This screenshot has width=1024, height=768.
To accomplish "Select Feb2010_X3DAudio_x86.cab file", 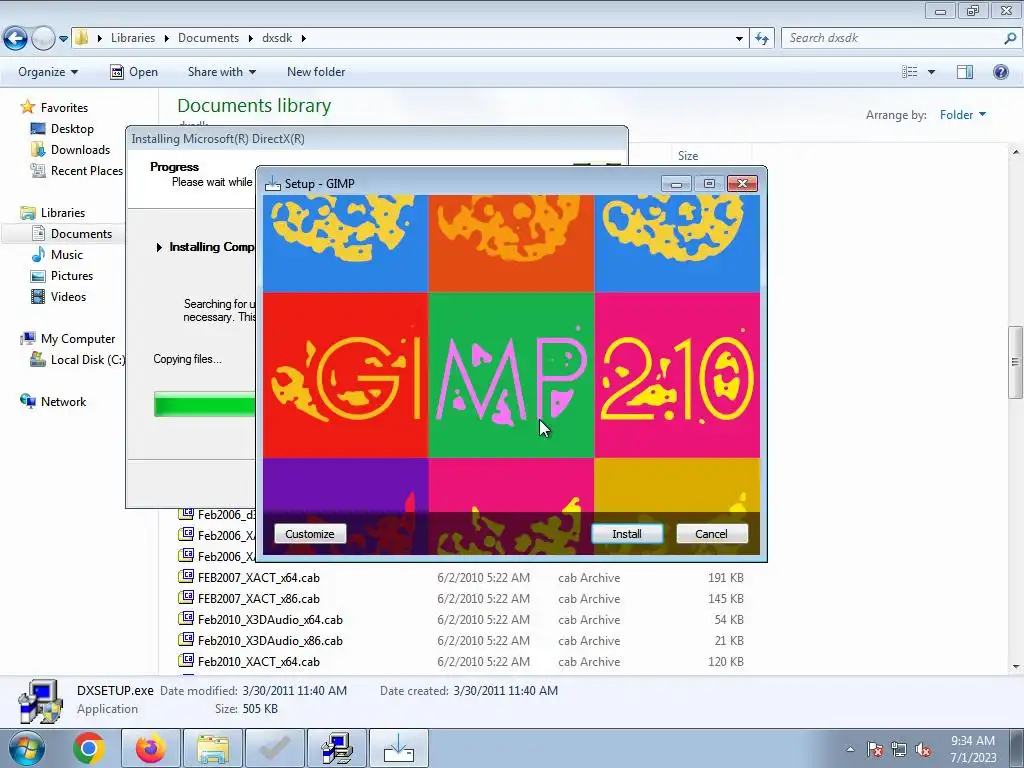I will [x=270, y=641].
